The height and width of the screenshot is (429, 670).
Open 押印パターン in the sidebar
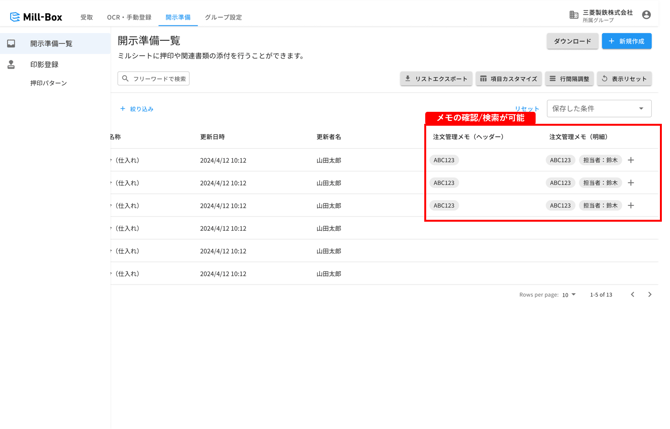pos(49,83)
